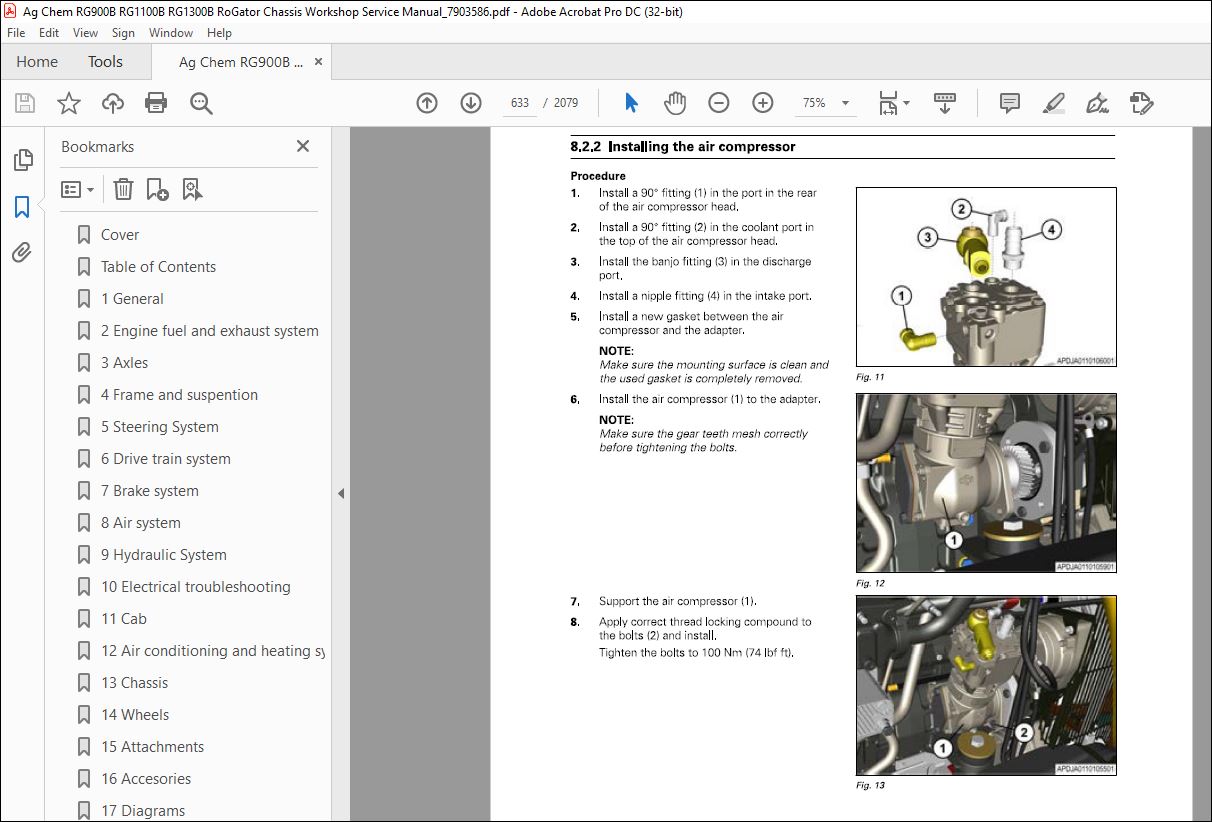Zoom in with plus button

tap(763, 103)
